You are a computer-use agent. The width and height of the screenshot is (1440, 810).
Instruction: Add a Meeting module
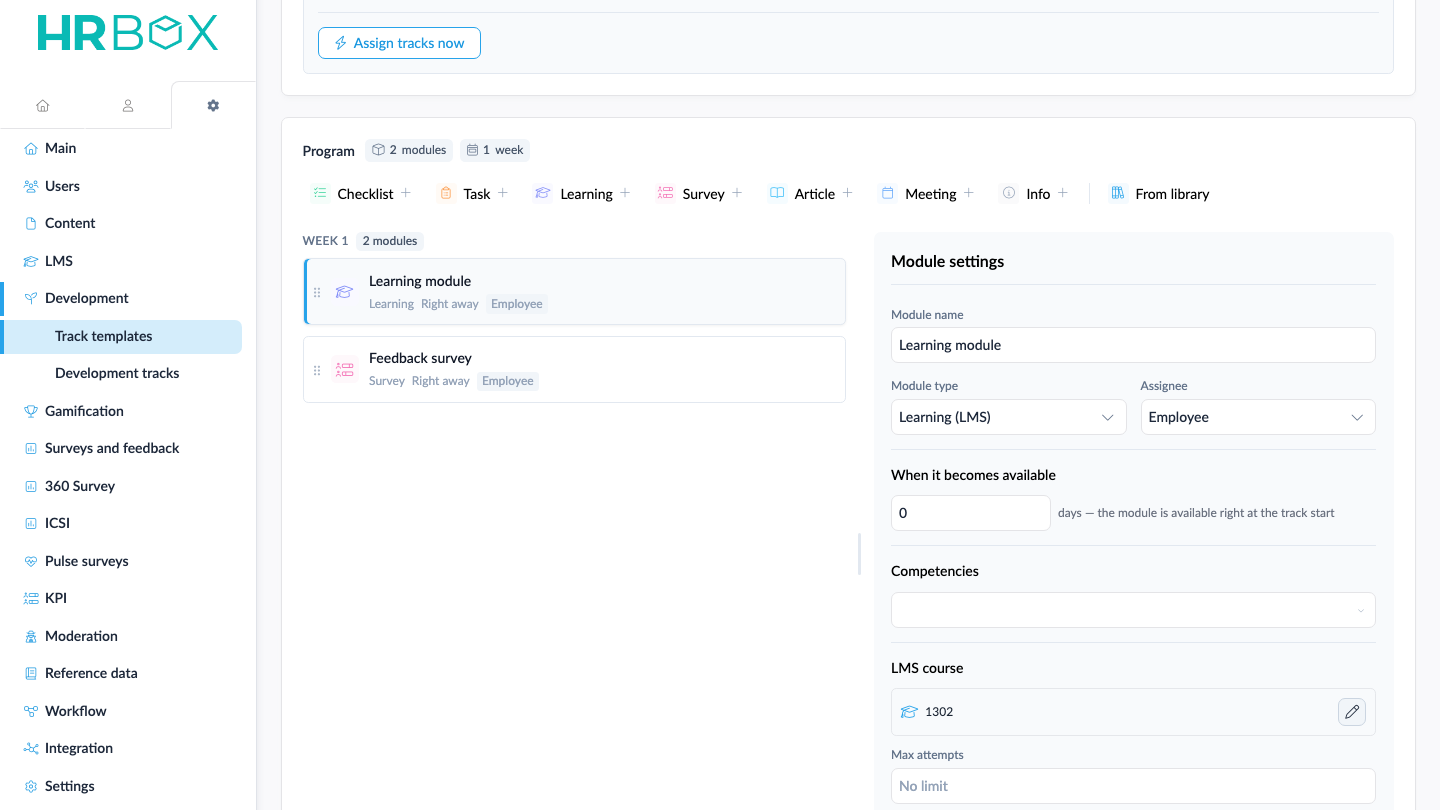click(x=927, y=194)
